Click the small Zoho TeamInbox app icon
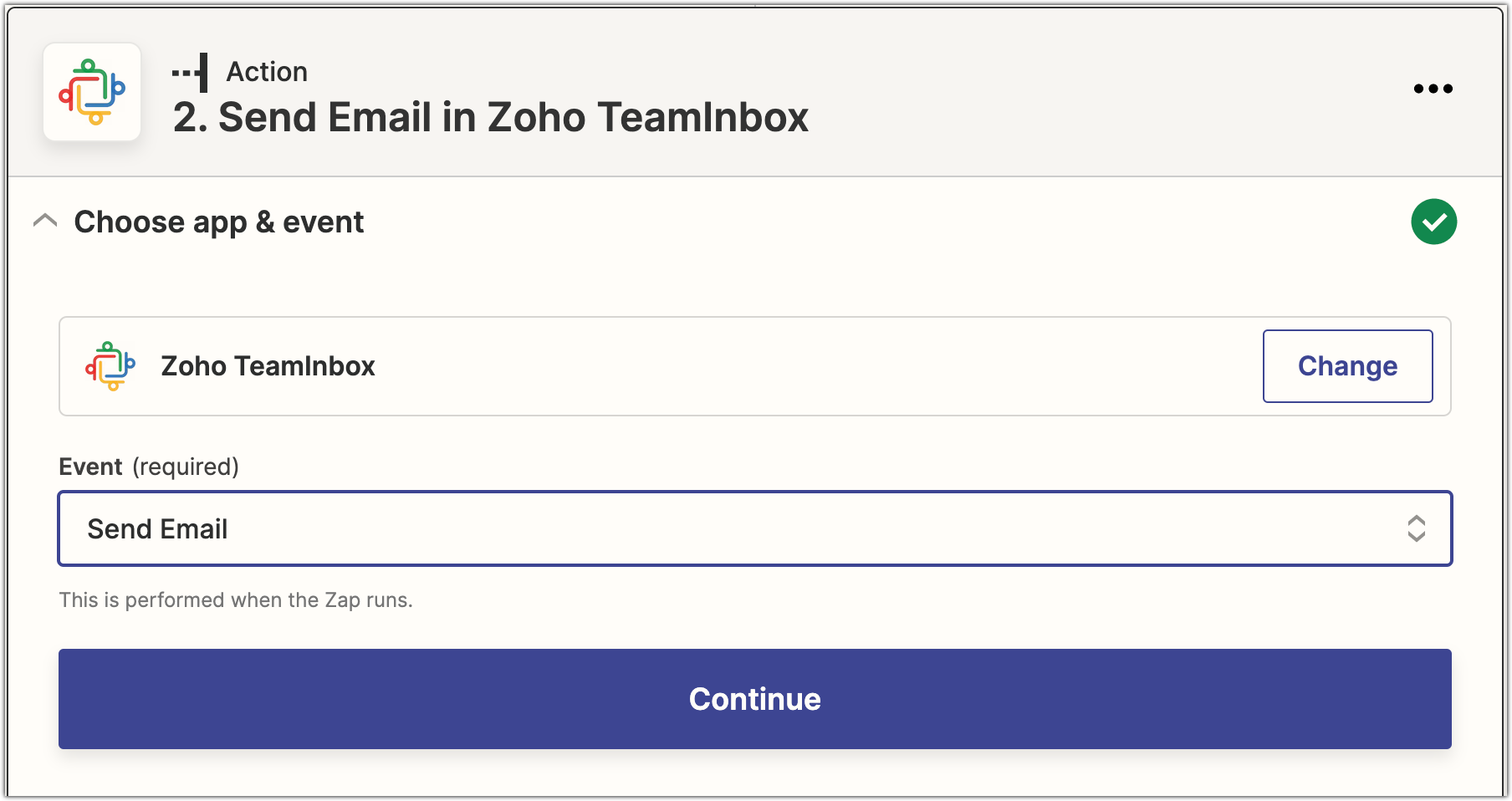1512x801 pixels. pos(110,366)
